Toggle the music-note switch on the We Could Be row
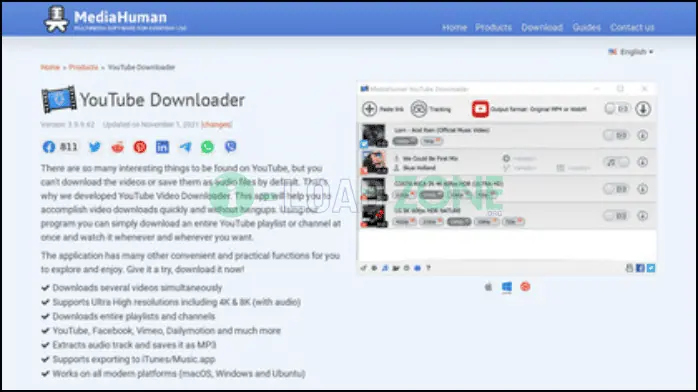This screenshot has height=392, width=698. click(x=617, y=162)
